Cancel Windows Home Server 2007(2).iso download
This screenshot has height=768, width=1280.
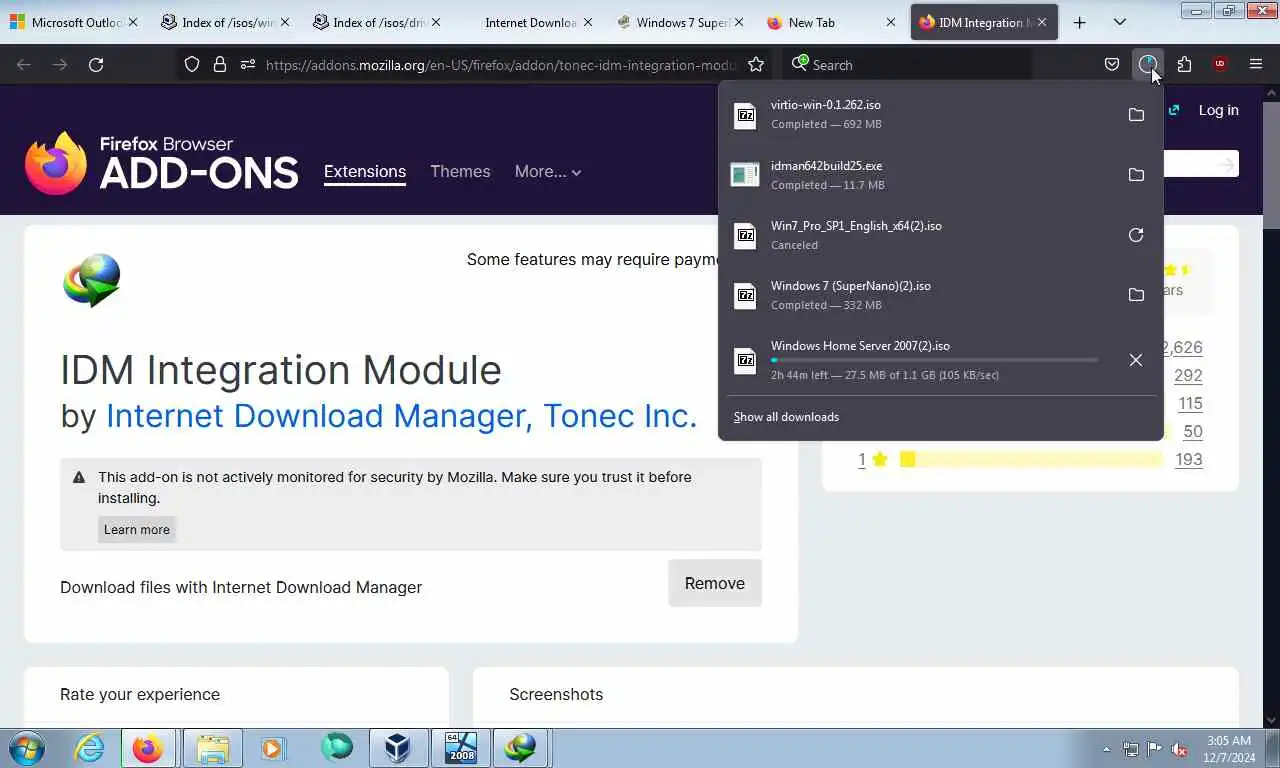1136,360
